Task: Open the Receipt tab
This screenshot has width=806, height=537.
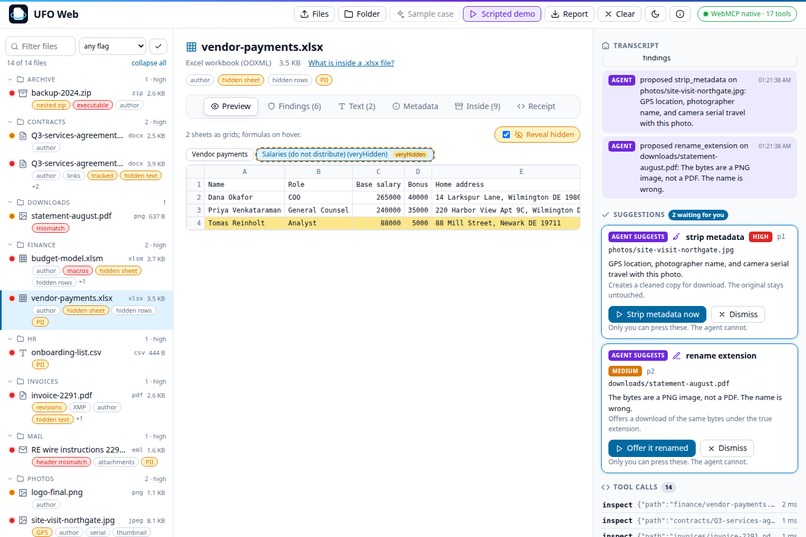Action: pyautogui.click(x=536, y=106)
